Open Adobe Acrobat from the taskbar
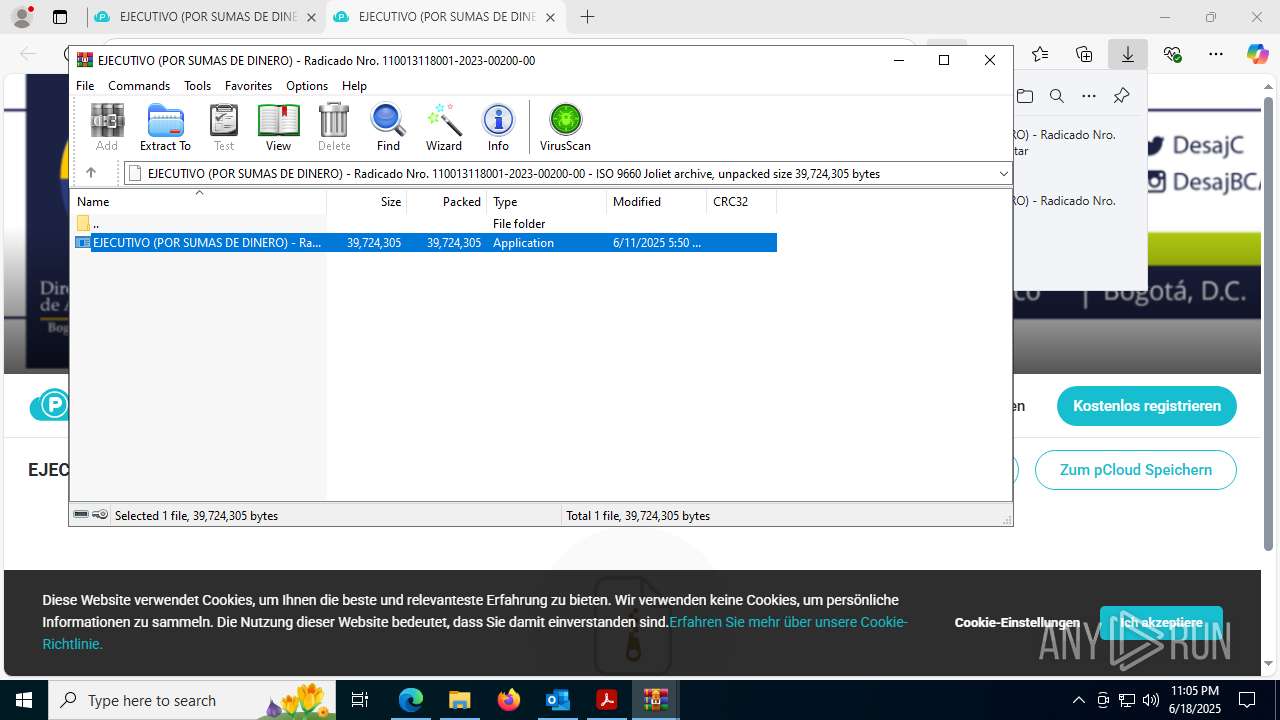The image size is (1280, 720). [606, 700]
